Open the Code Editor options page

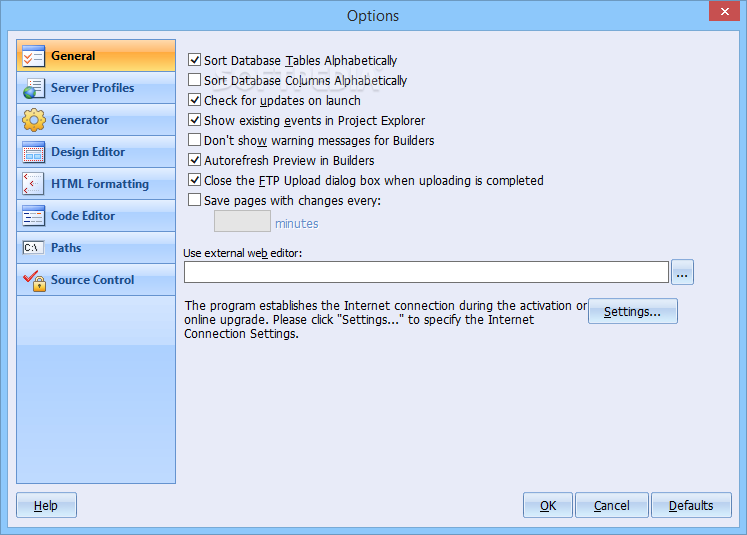point(83,216)
